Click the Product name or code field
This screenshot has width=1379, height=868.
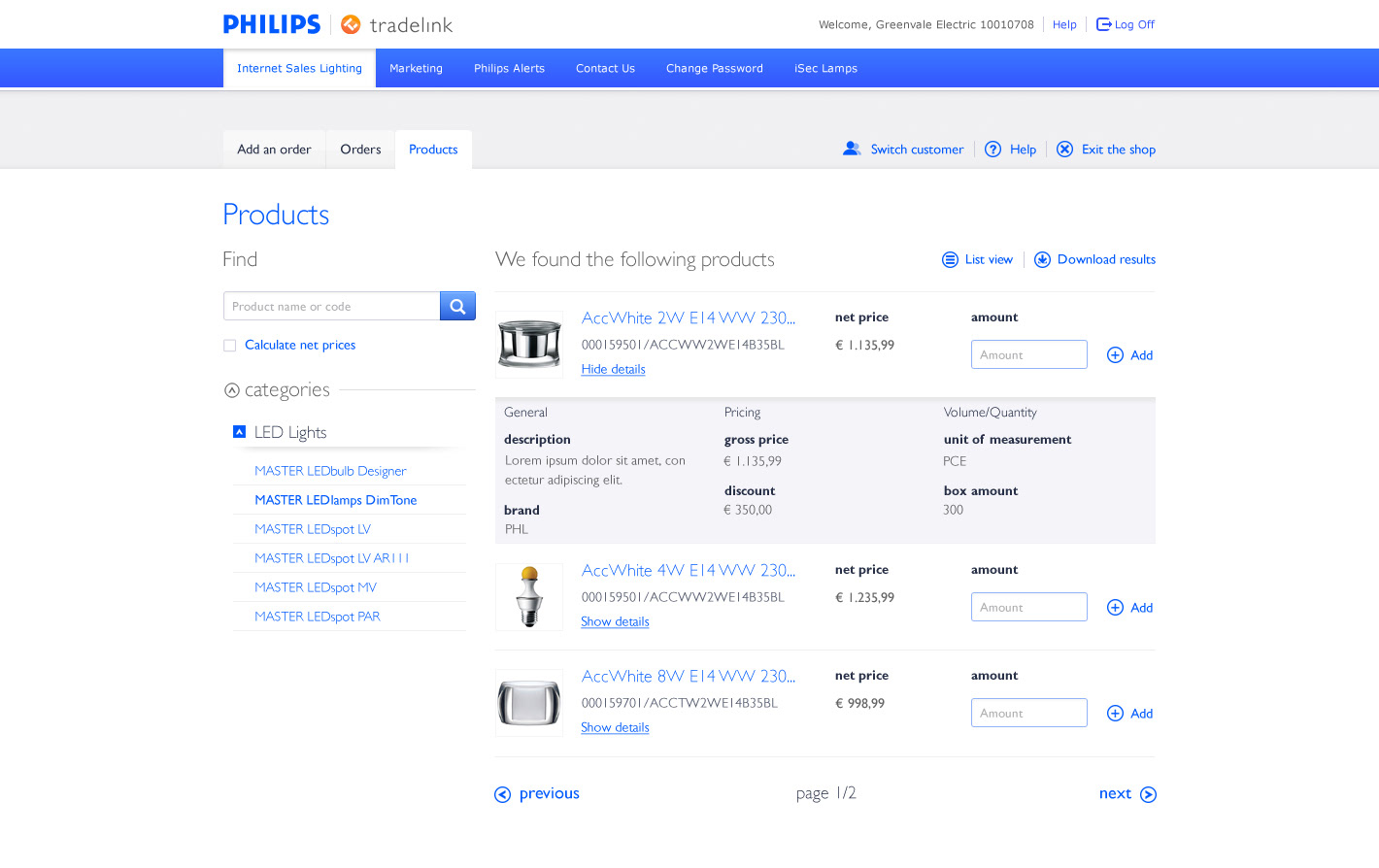331,306
